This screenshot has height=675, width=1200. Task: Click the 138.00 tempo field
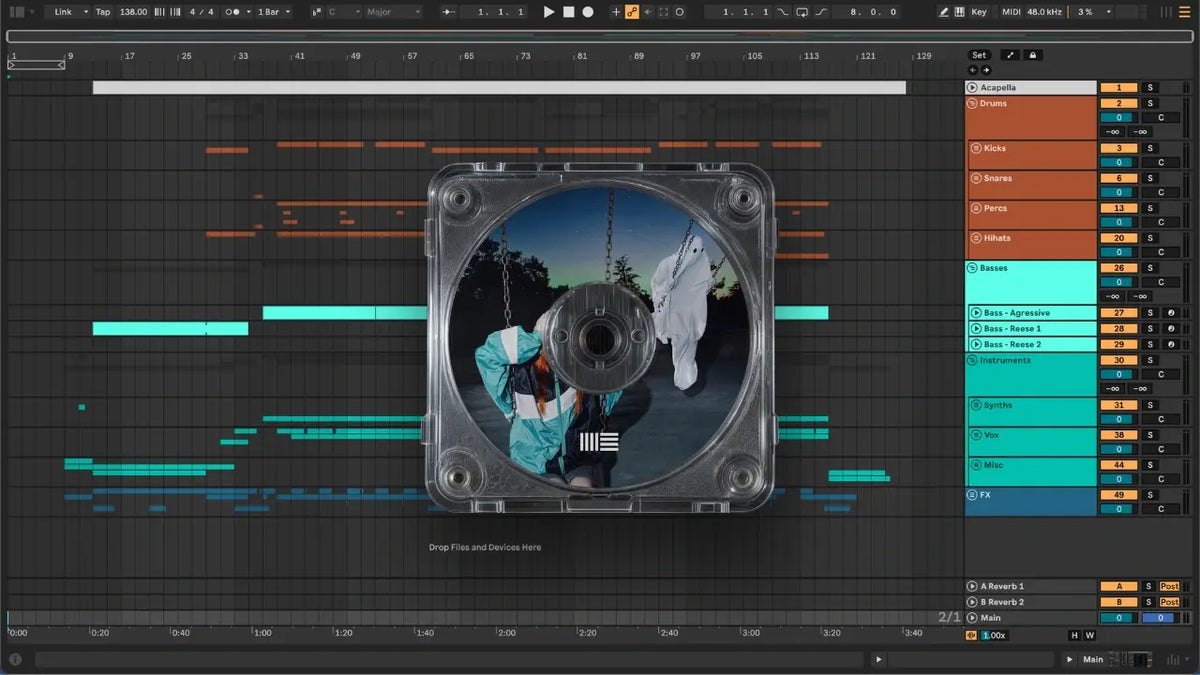[133, 12]
